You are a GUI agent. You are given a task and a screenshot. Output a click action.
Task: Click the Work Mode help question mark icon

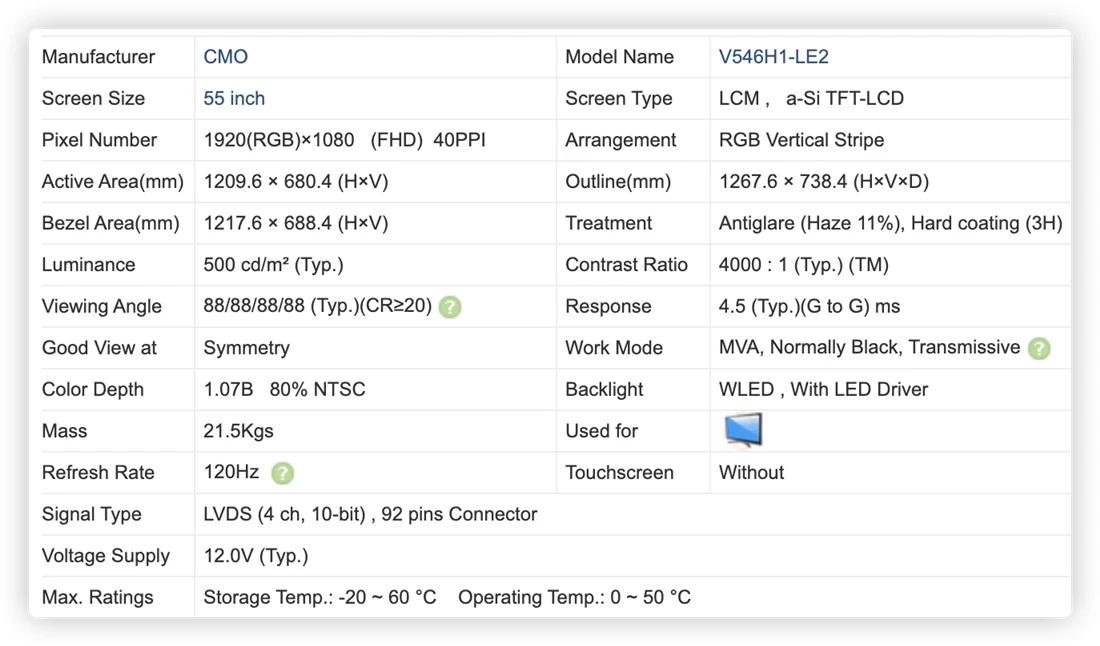coord(1039,348)
